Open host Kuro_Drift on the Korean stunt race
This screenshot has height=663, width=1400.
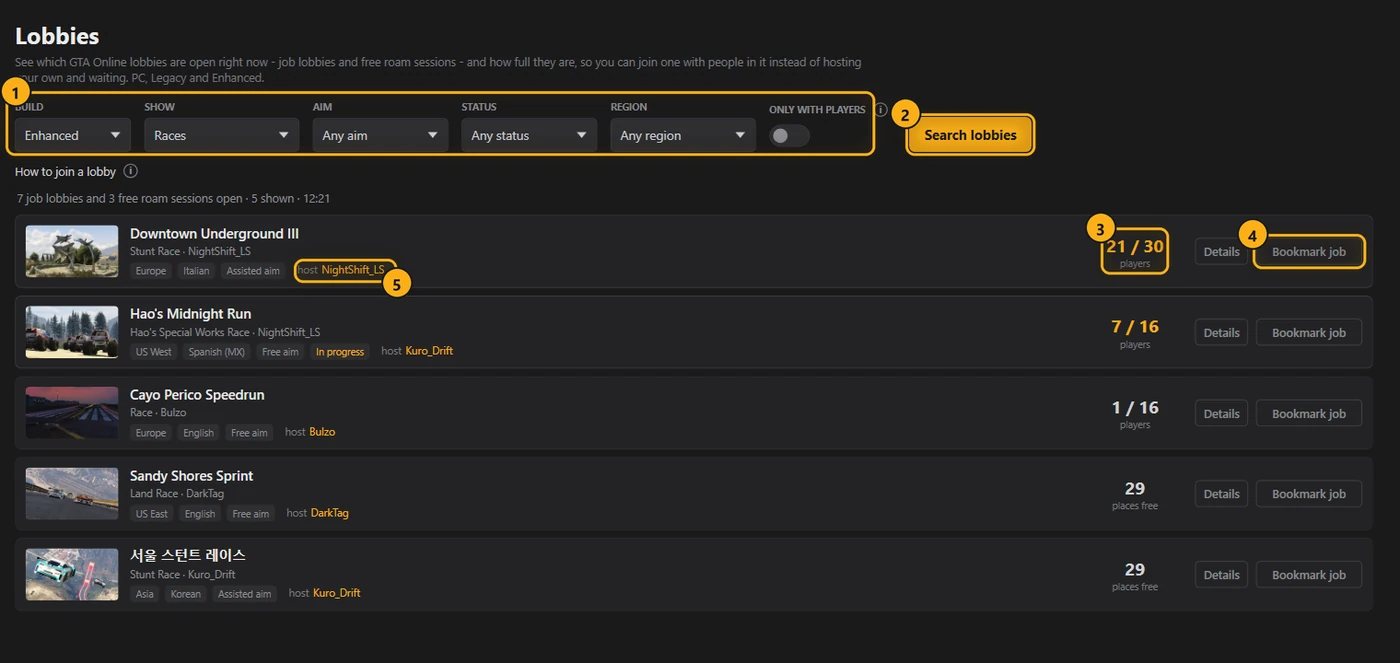point(337,593)
